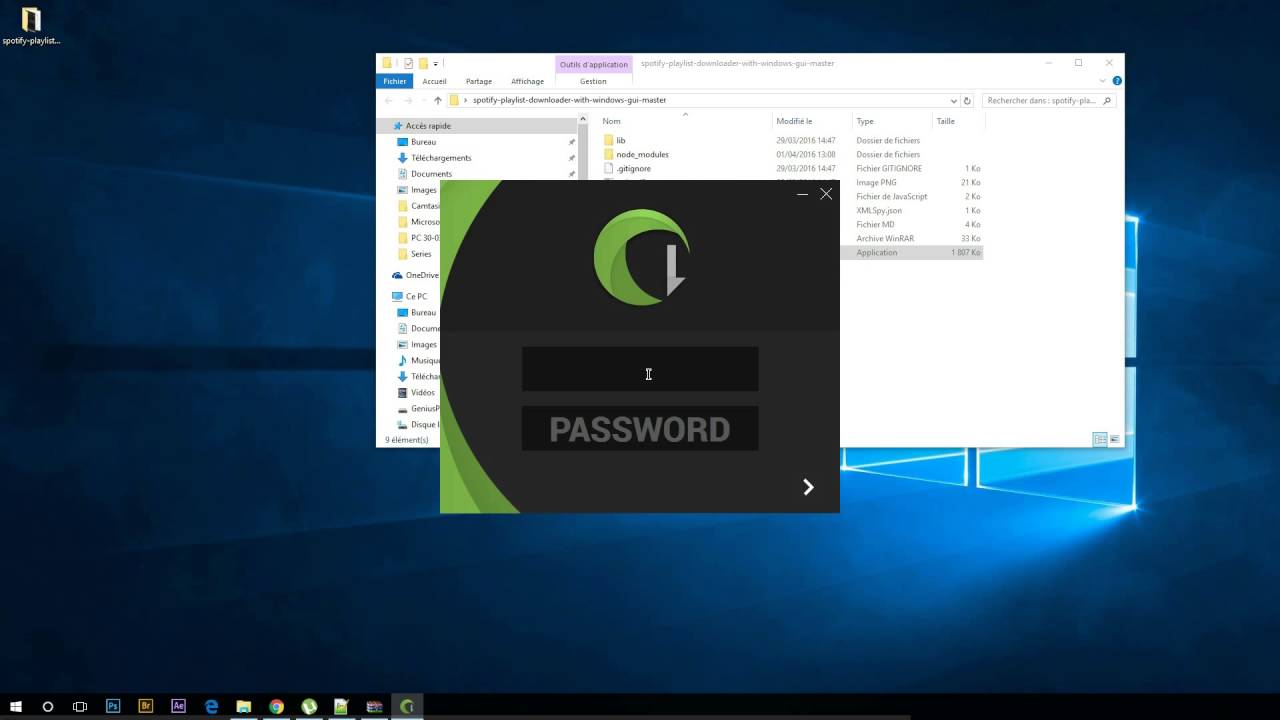
Task: Select Accès rapide in navigation pane
Action: 428,126
